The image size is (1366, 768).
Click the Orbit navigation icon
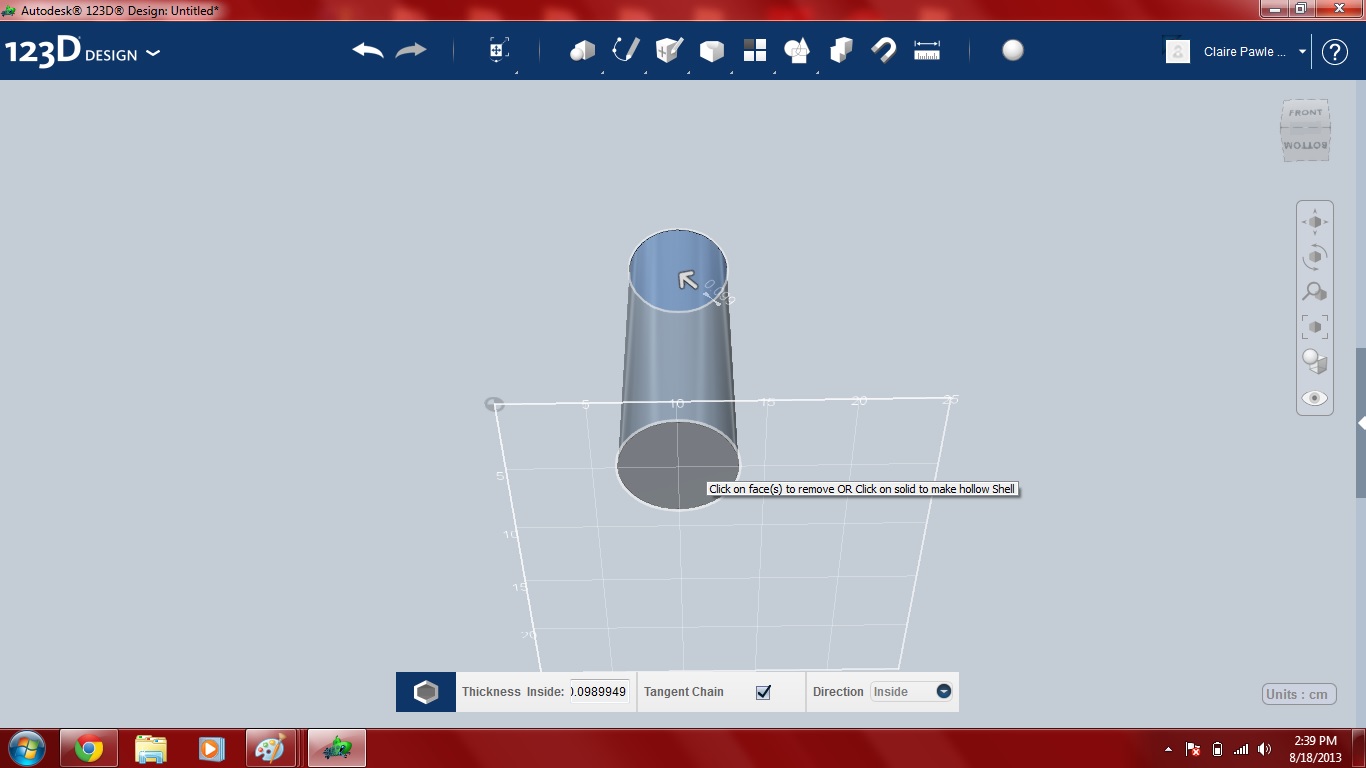pos(1315,257)
